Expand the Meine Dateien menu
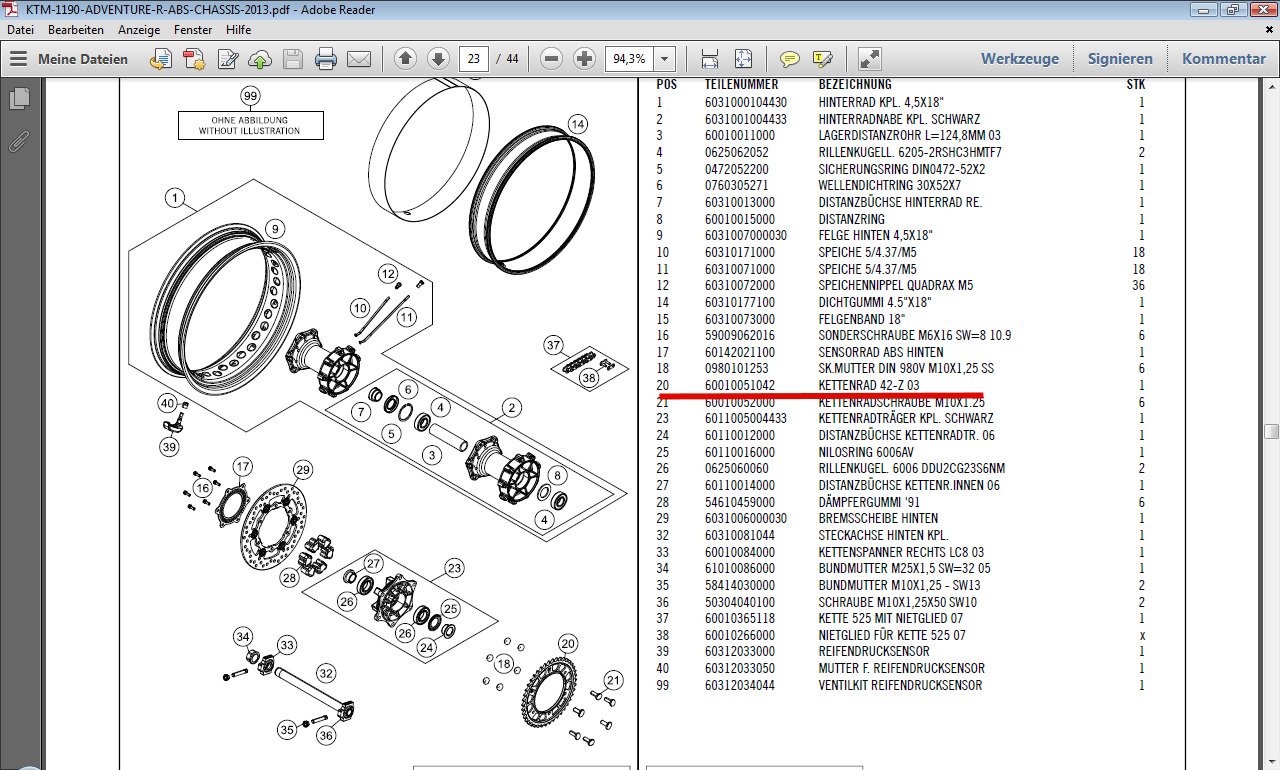1280x770 pixels. click(70, 59)
